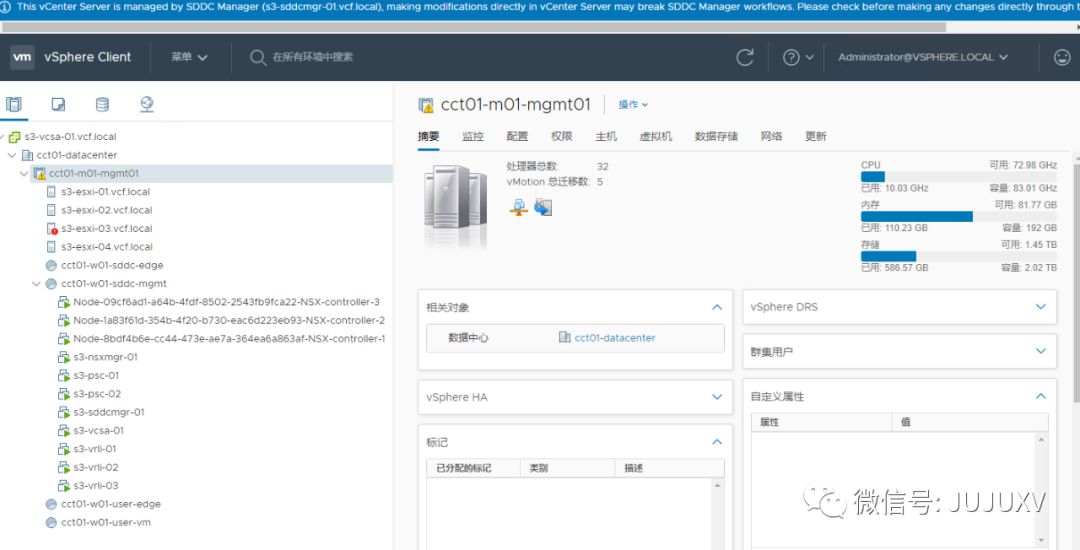Click VM icon next to s3-nsxmgr-01
This screenshot has height=550, width=1080.
(63, 357)
